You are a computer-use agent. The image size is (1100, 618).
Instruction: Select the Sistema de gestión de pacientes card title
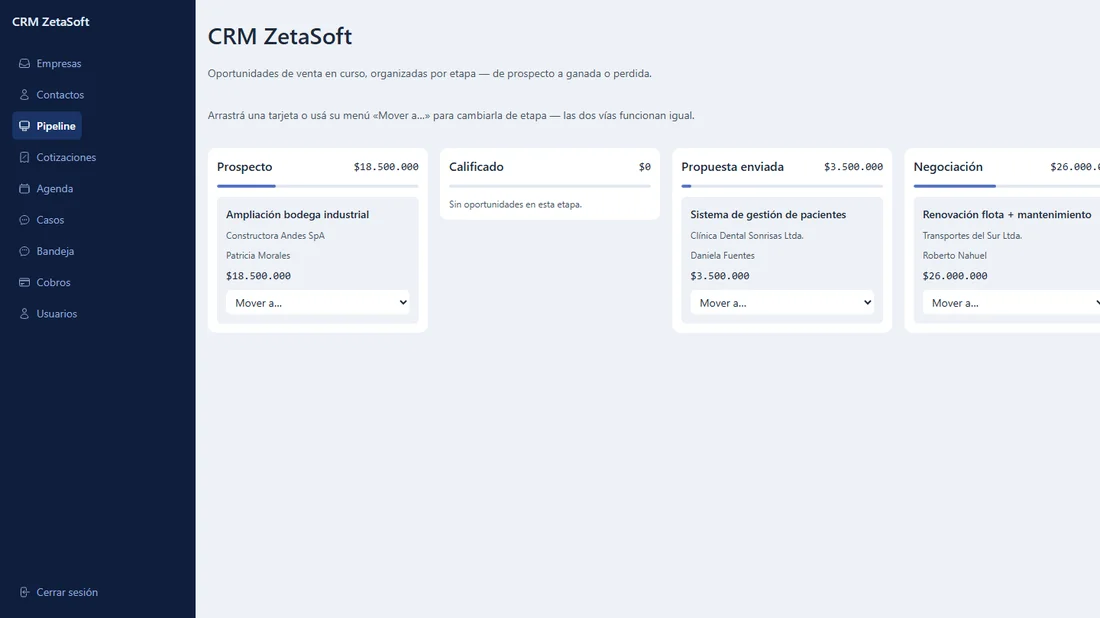coord(768,215)
